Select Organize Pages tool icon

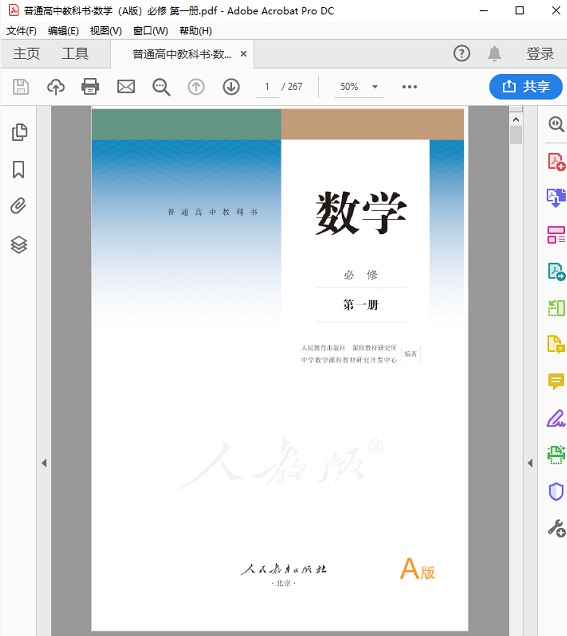pyautogui.click(x=556, y=235)
